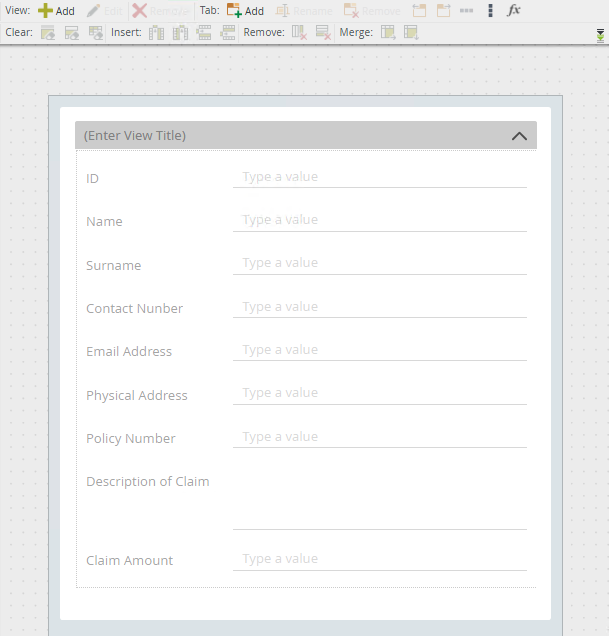Select the Email Address label
This screenshot has width=609, height=636.
pos(129,351)
